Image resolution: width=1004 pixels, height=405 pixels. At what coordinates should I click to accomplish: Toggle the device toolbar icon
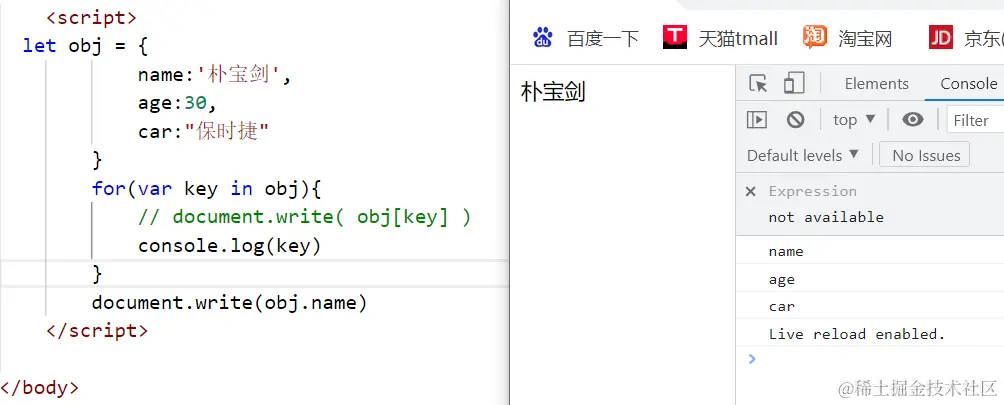point(794,83)
